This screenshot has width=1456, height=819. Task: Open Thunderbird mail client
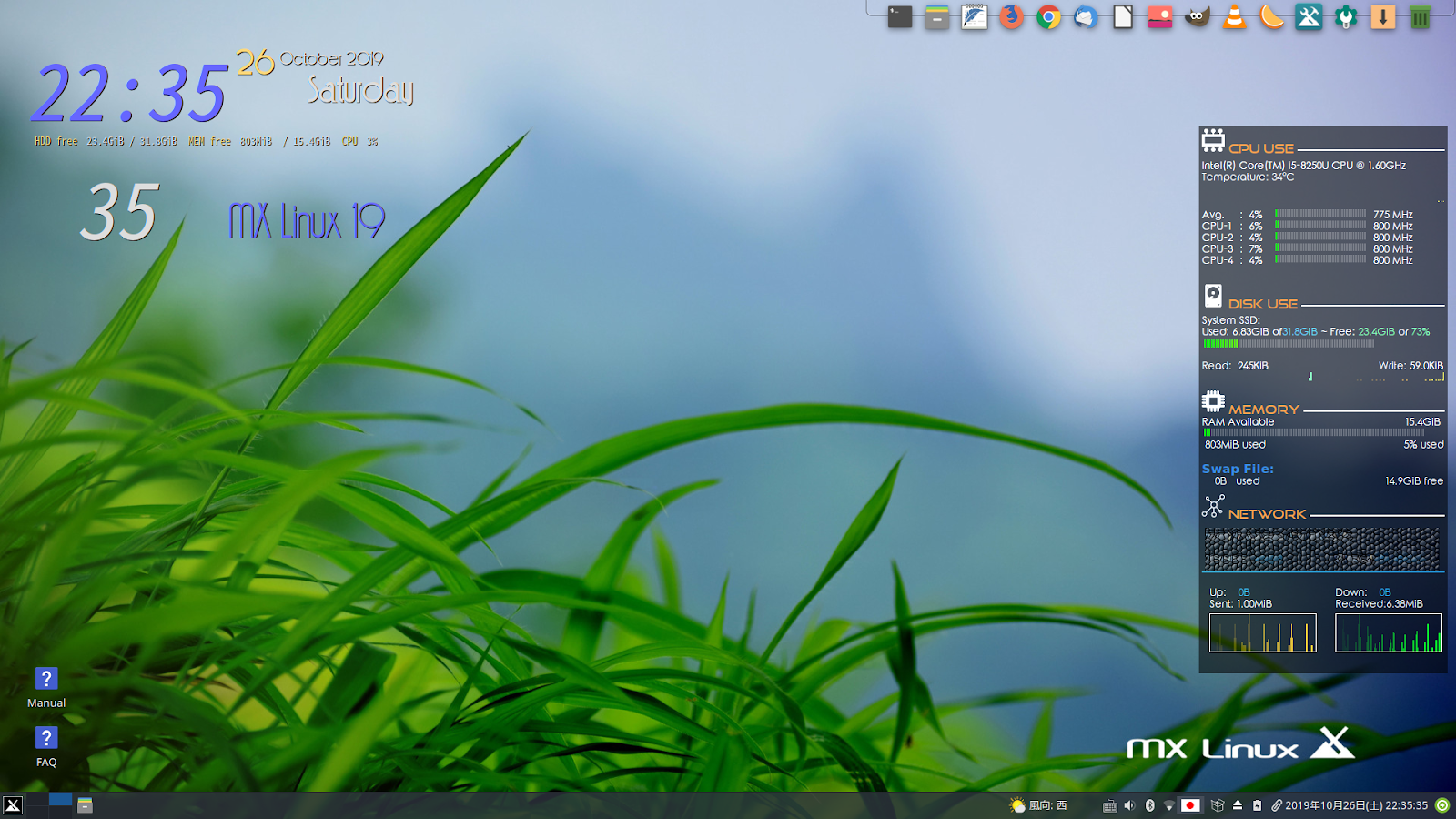(1086, 16)
